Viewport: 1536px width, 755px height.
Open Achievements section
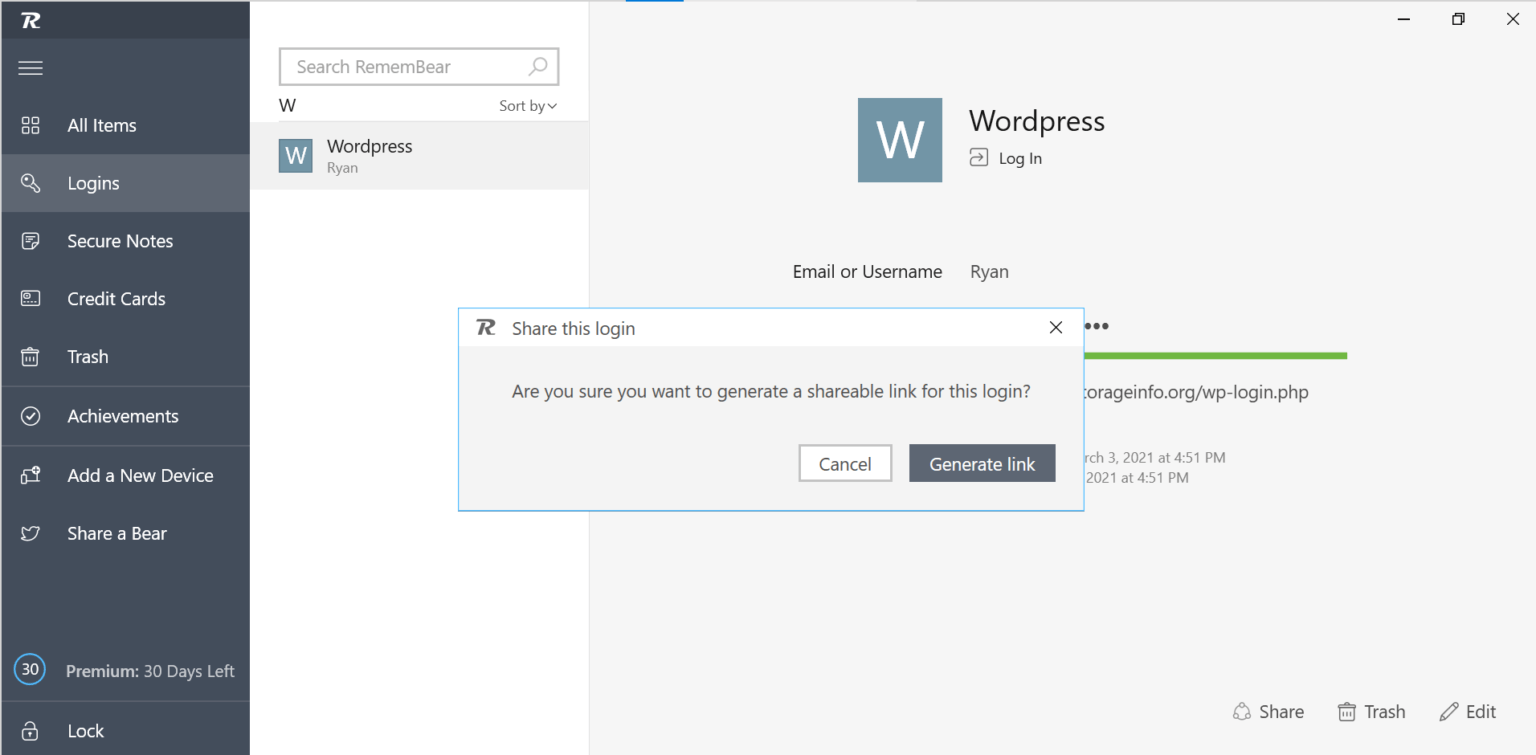(x=125, y=416)
